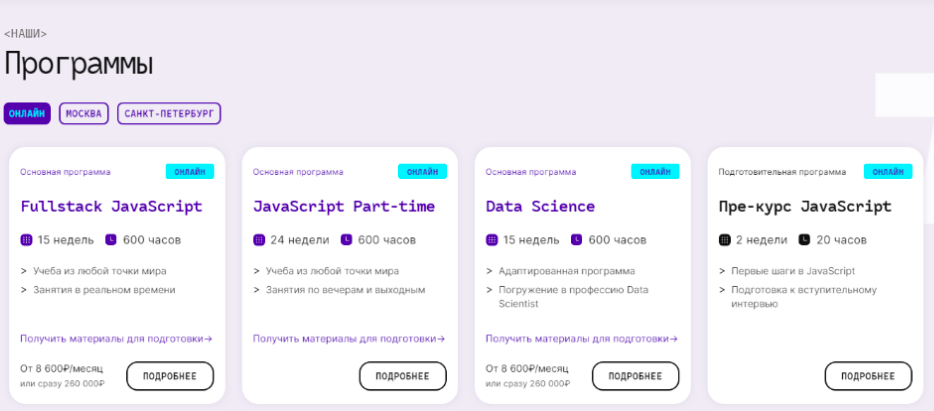The image size is (934, 411).
Task: Click calendar icon on Data Science card
Action: click(491, 240)
